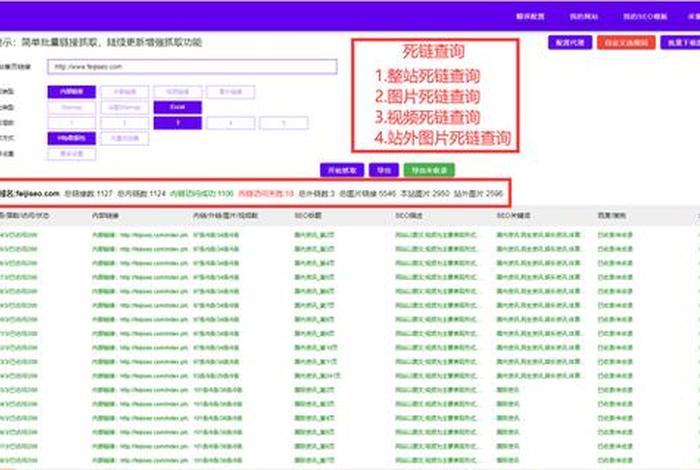Click the green internal success 1106 statistic

(202, 193)
